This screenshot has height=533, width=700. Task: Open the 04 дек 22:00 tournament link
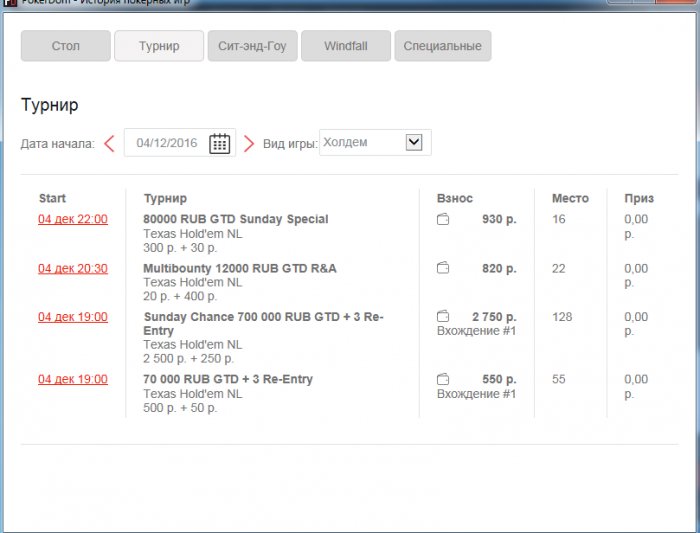73,219
